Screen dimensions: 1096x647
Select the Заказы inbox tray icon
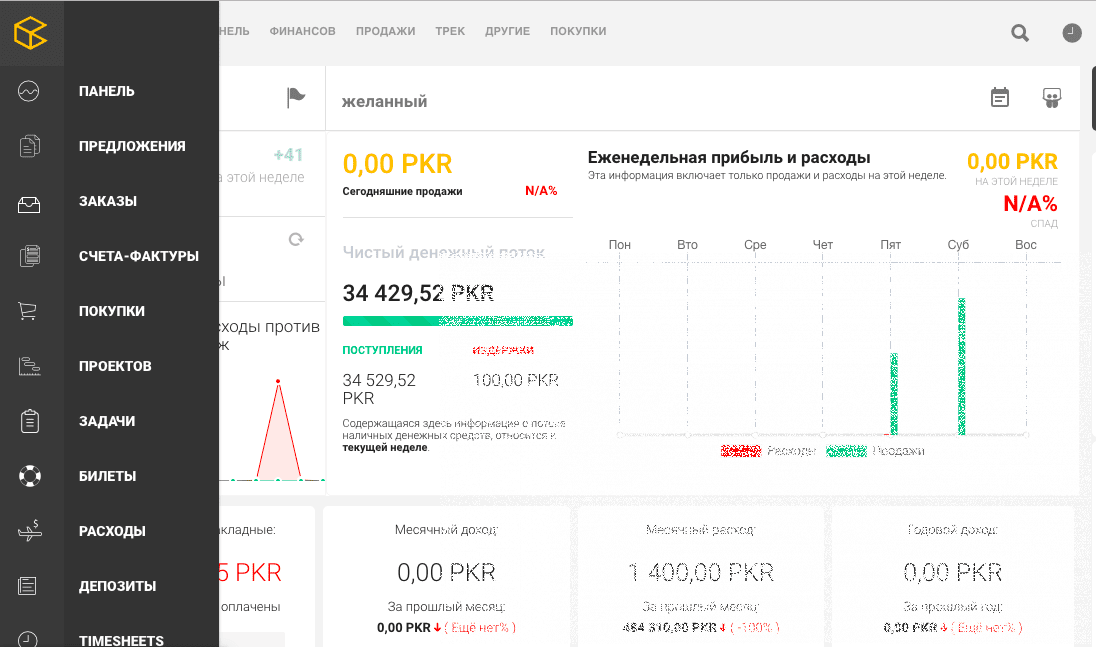29,202
